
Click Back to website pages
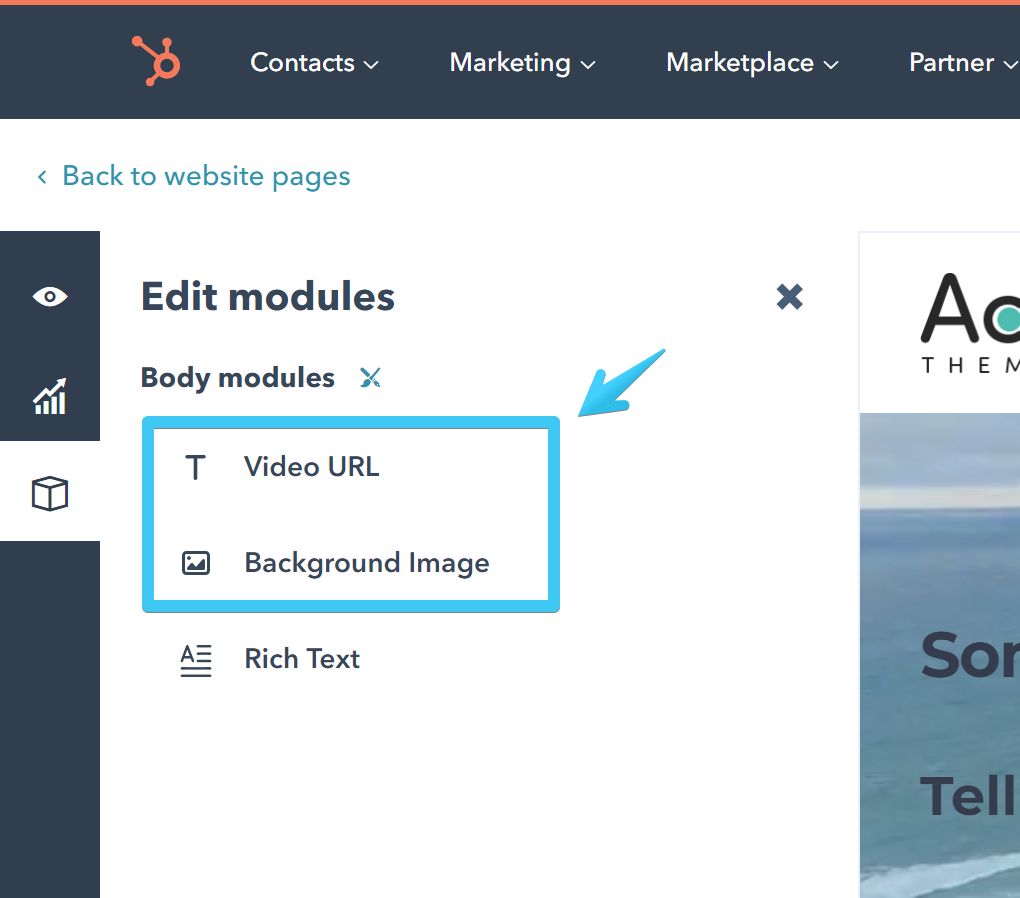[206, 176]
